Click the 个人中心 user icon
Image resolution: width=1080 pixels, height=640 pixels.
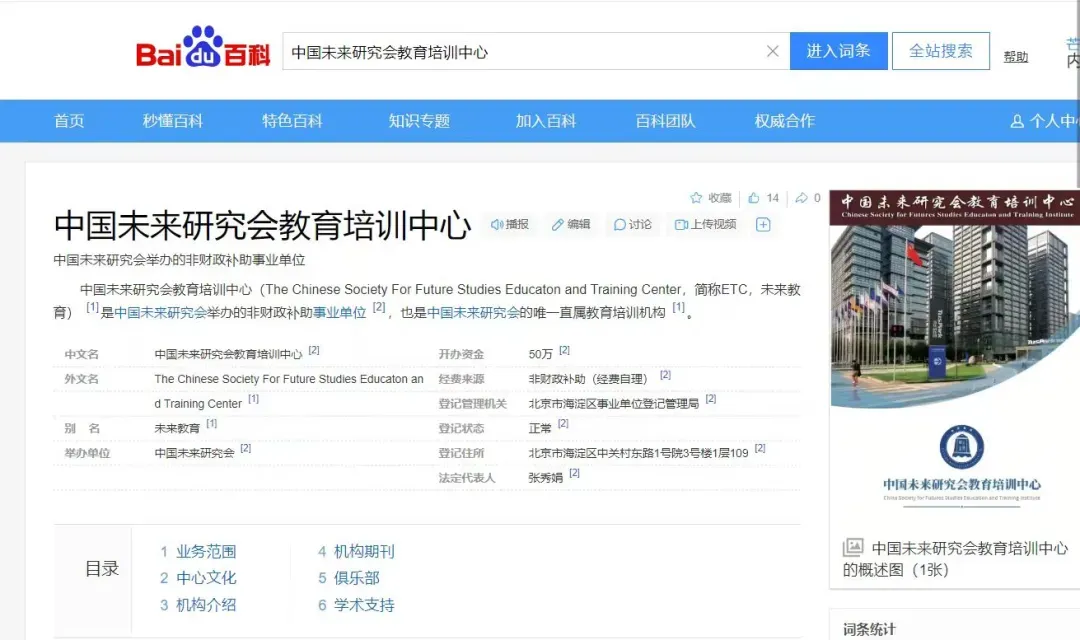point(1017,121)
